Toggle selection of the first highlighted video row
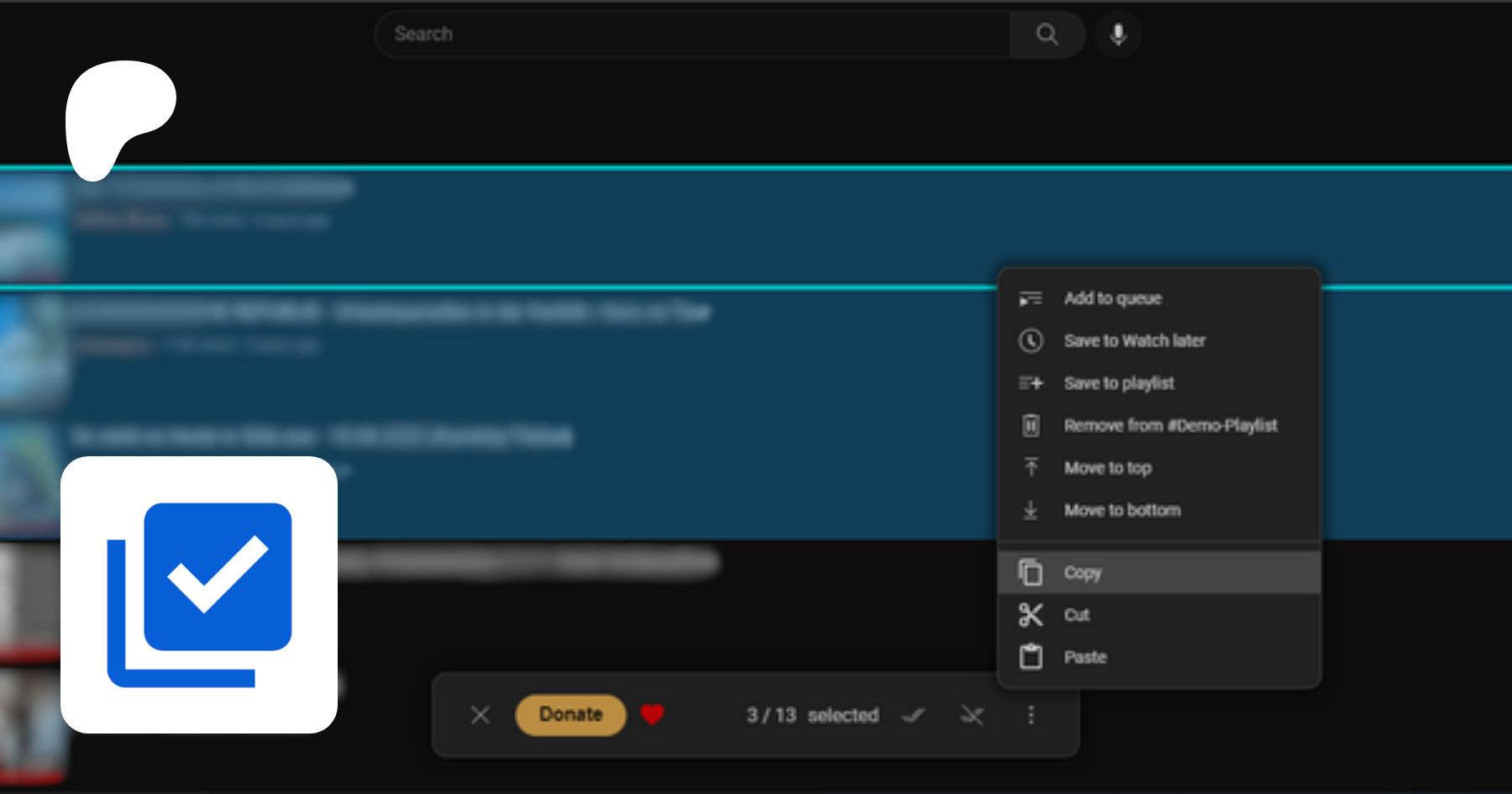 [504, 227]
